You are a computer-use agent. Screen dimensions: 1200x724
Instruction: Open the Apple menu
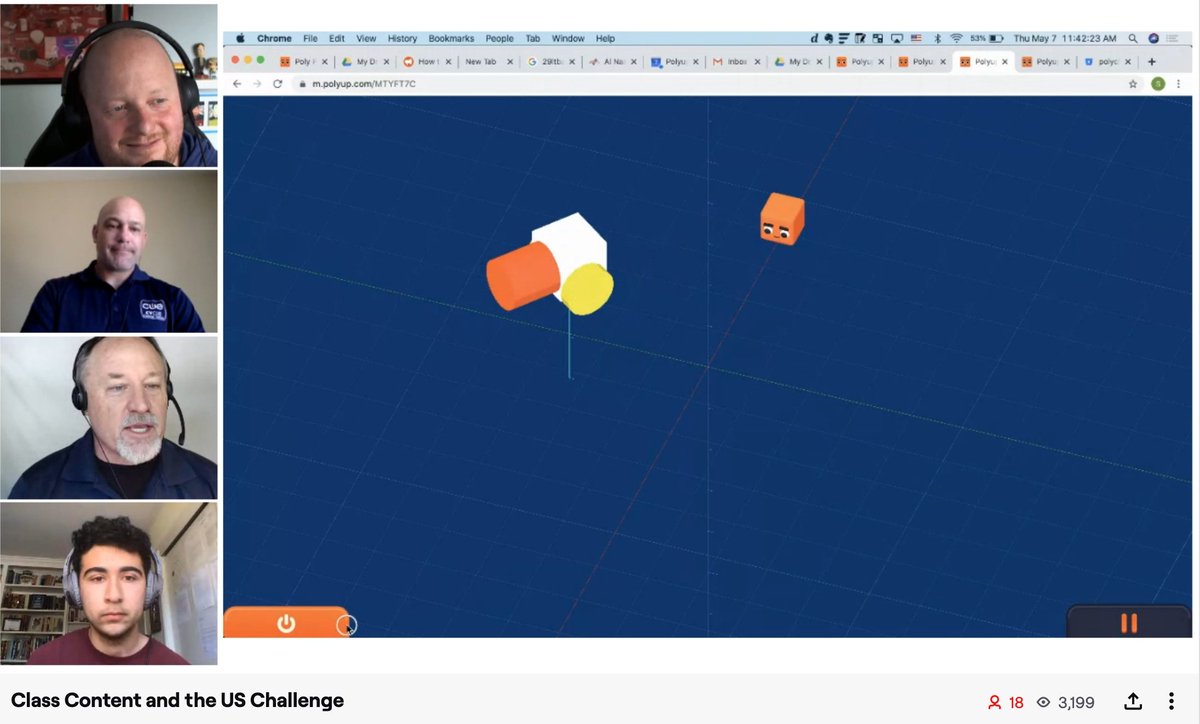pyautogui.click(x=239, y=38)
